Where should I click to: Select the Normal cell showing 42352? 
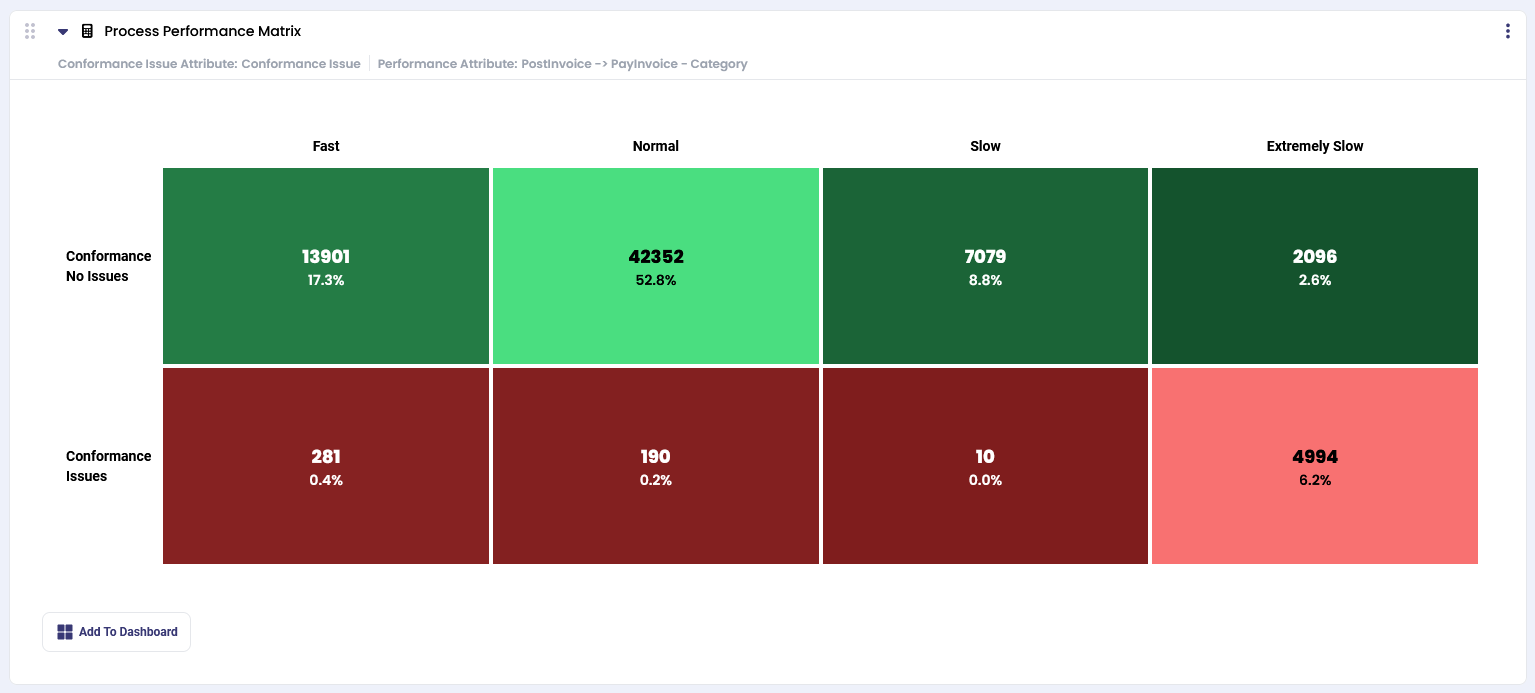656,266
